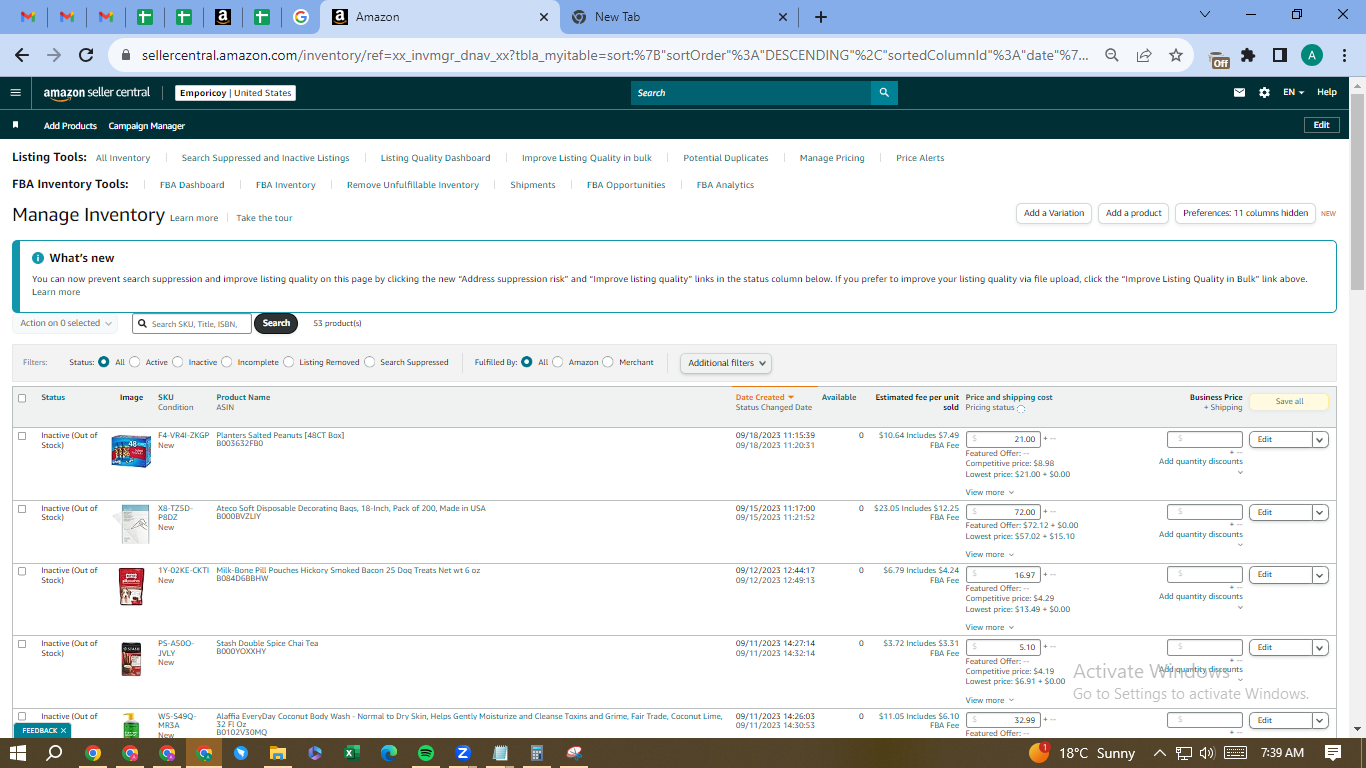Open the Edit dropdown arrow for Milk-Bone row

1320,575
